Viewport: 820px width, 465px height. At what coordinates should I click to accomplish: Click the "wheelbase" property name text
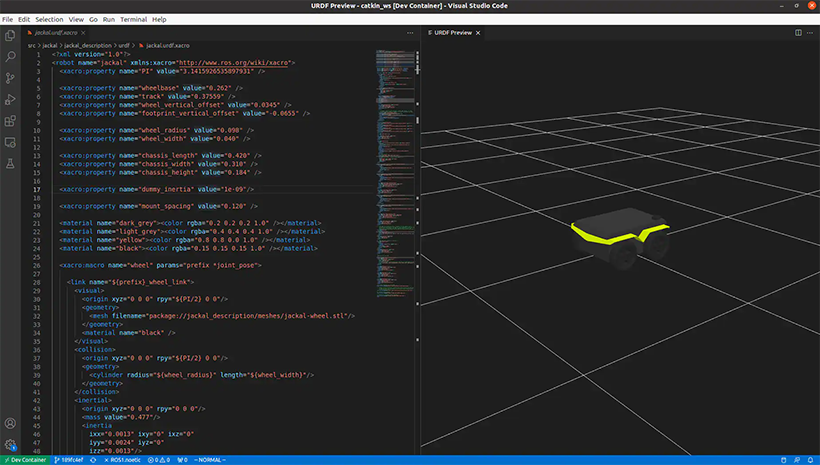158,88
